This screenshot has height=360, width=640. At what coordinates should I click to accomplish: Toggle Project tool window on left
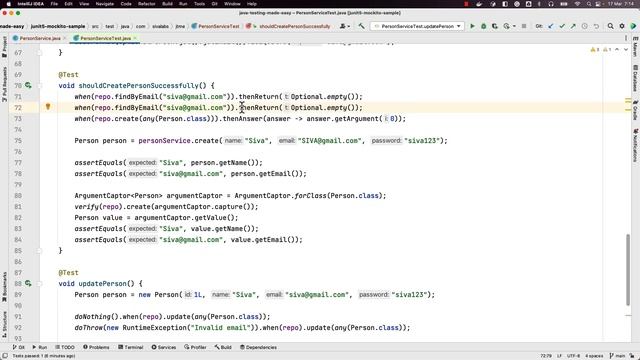click(x=4, y=46)
